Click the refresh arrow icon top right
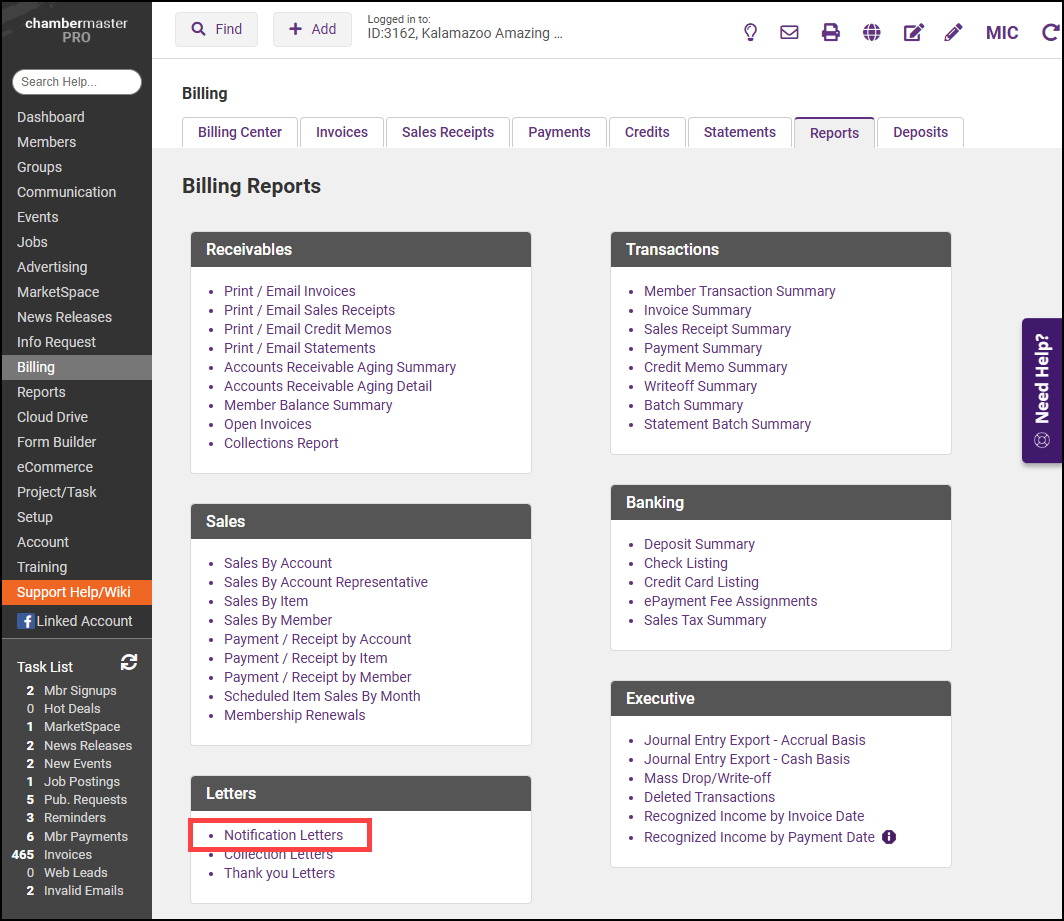 click(1049, 32)
